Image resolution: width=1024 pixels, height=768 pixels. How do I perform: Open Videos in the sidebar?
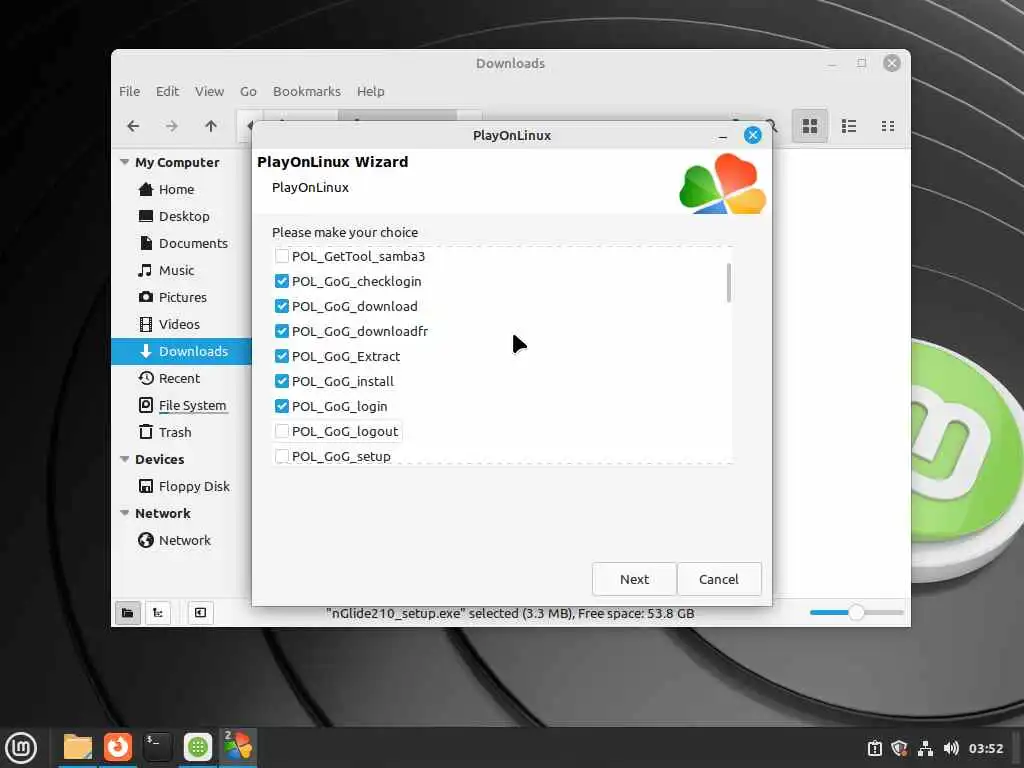[x=182, y=325]
